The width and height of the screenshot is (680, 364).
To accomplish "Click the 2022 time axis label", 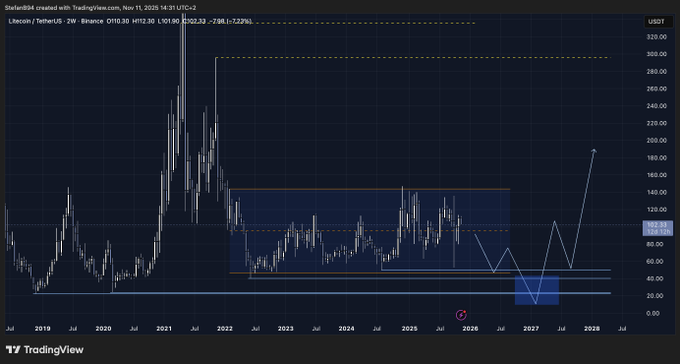I will [226, 329].
